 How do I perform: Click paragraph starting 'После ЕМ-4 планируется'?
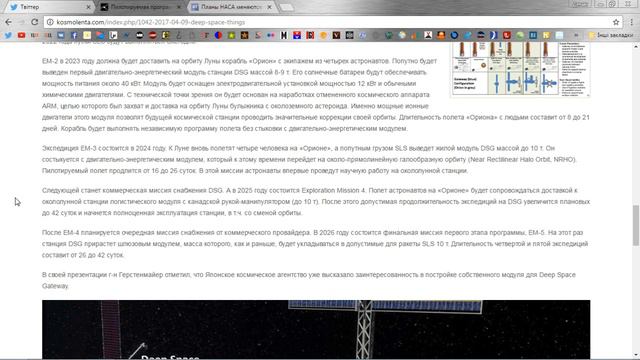click(x=316, y=244)
